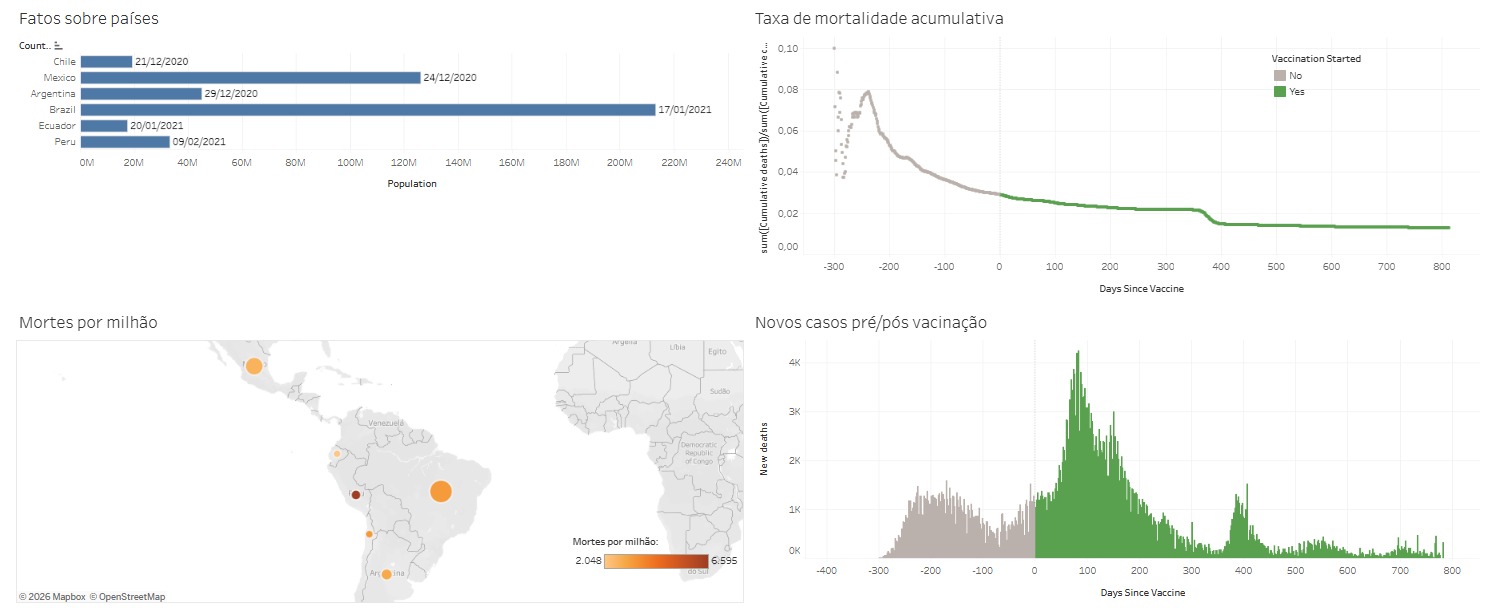This screenshot has width=1485, height=608.
Task: Click the gray 'No' legend swatch
Action: point(1279,76)
